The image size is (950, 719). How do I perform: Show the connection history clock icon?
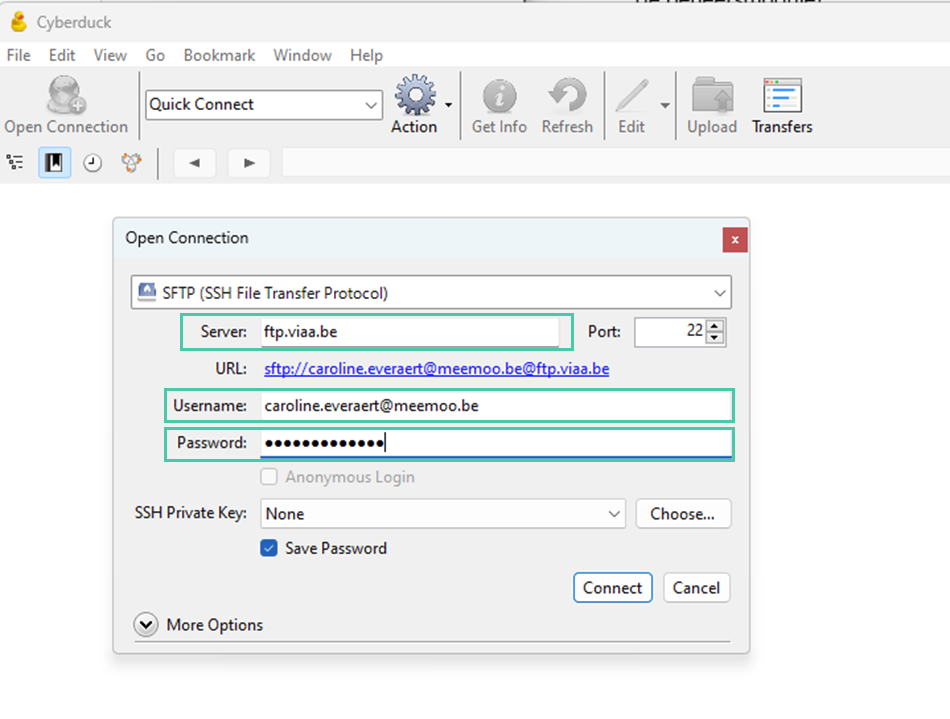93,162
